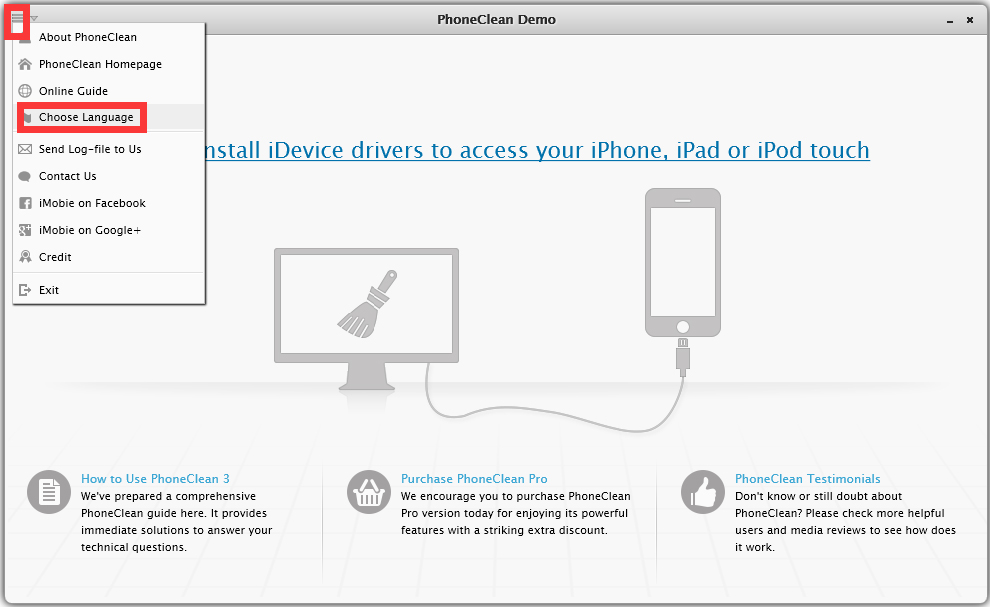This screenshot has height=607, width=990.
Task: Minimize the PhoneClean Demo window
Action: click(950, 21)
